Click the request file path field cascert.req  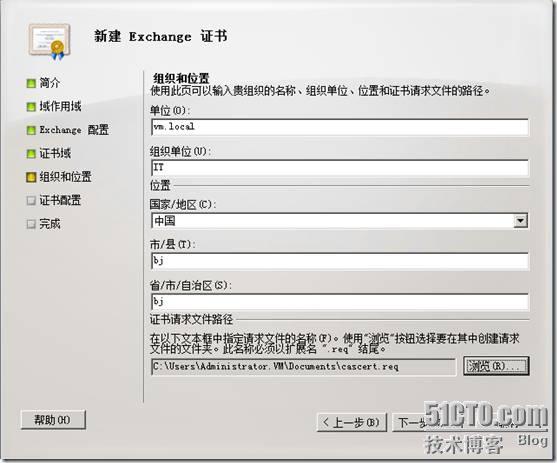(303, 367)
